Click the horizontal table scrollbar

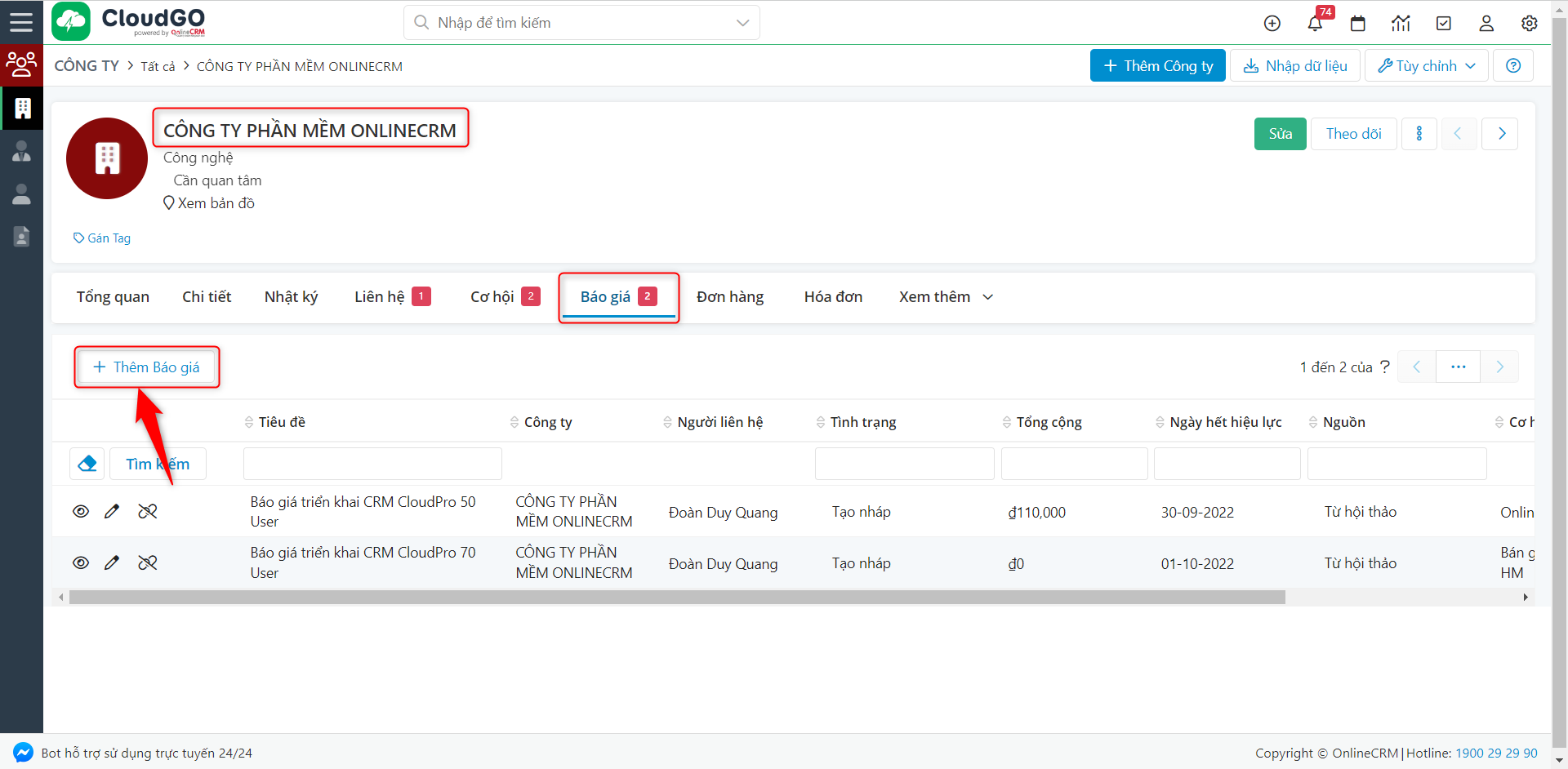(x=676, y=598)
